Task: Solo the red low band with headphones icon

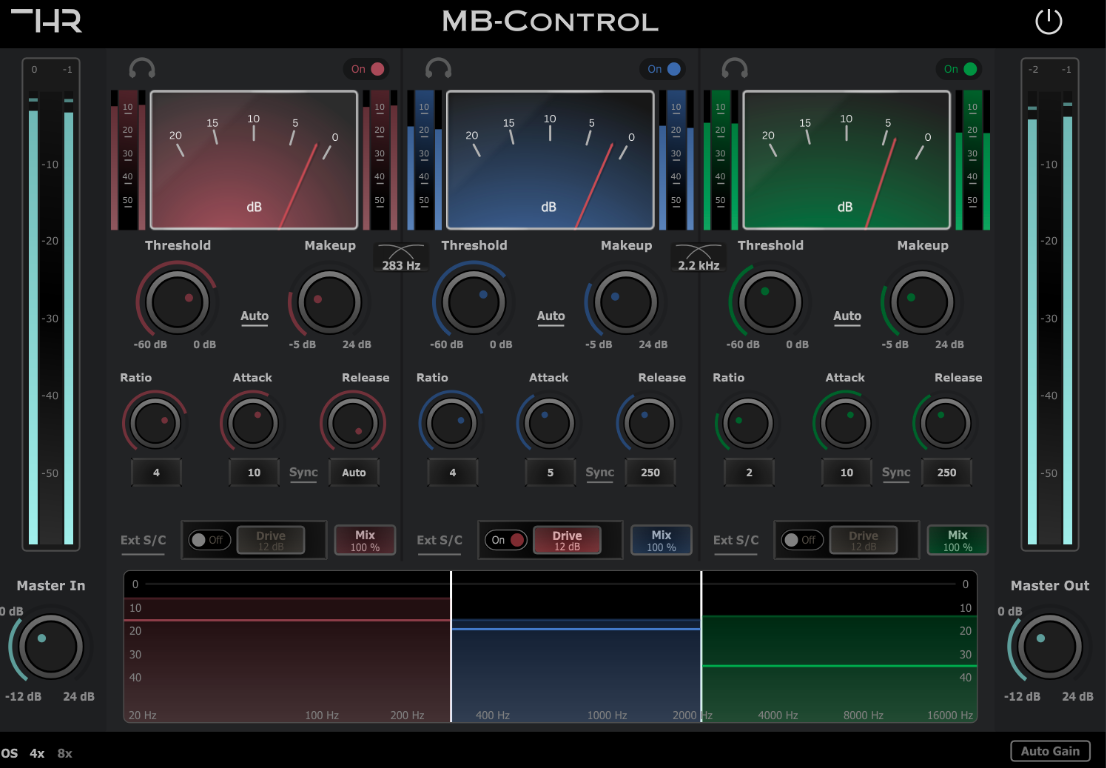Action: pos(142,68)
